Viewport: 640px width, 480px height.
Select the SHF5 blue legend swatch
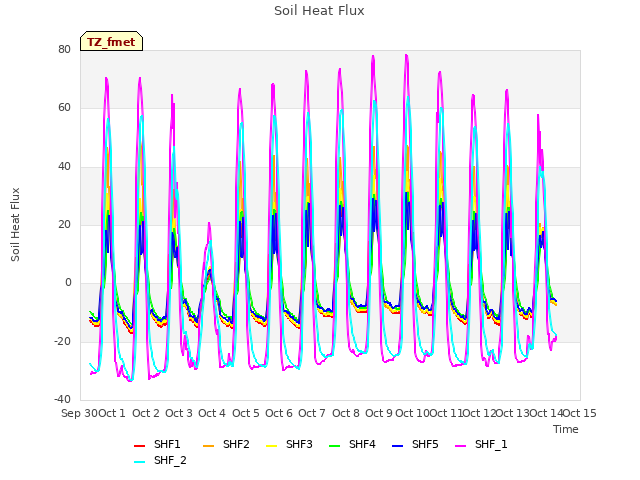tap(398, 446)
